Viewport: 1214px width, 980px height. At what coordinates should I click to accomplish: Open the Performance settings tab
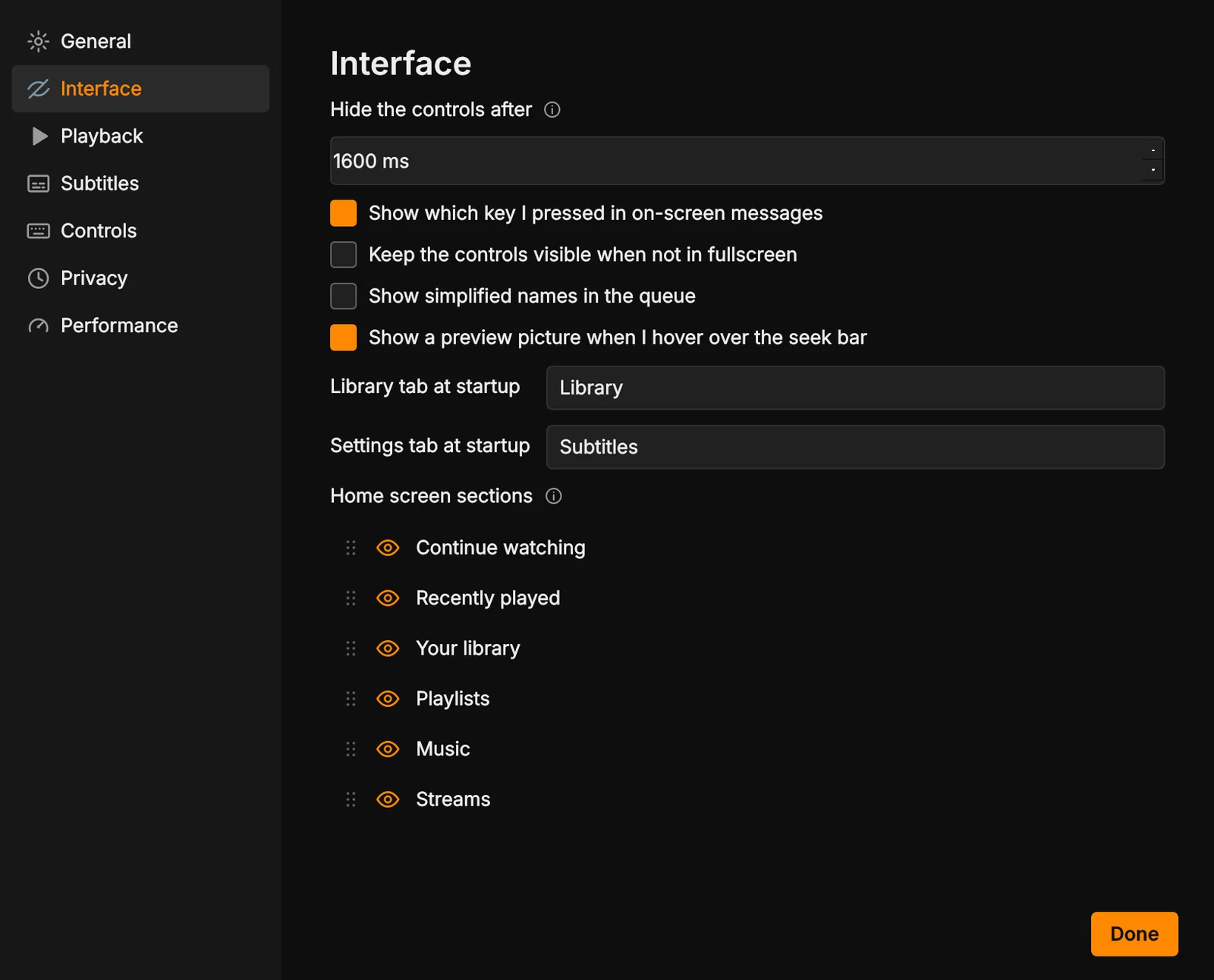[140, 325]
